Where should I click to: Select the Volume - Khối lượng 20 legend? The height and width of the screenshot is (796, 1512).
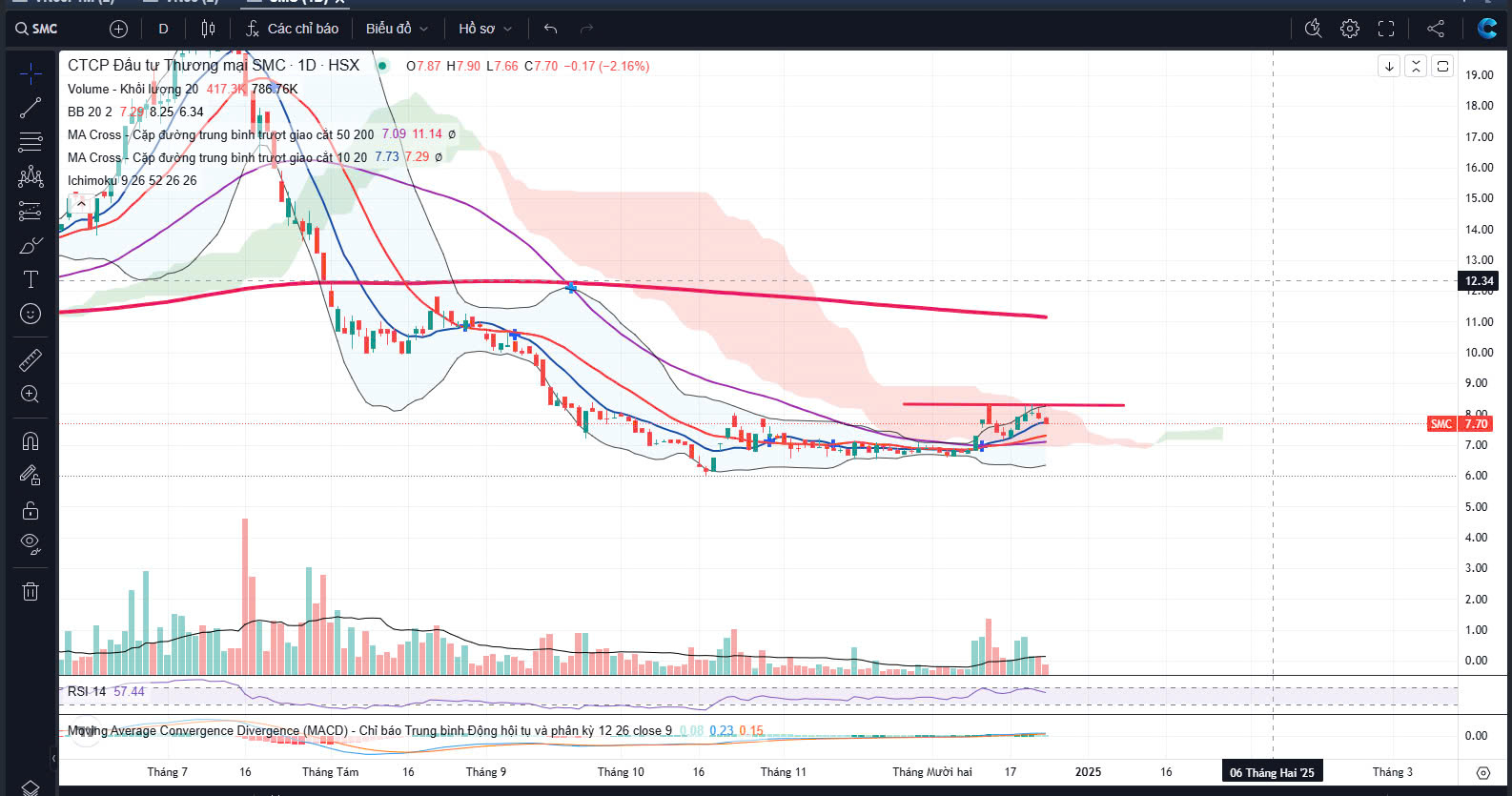133,89
